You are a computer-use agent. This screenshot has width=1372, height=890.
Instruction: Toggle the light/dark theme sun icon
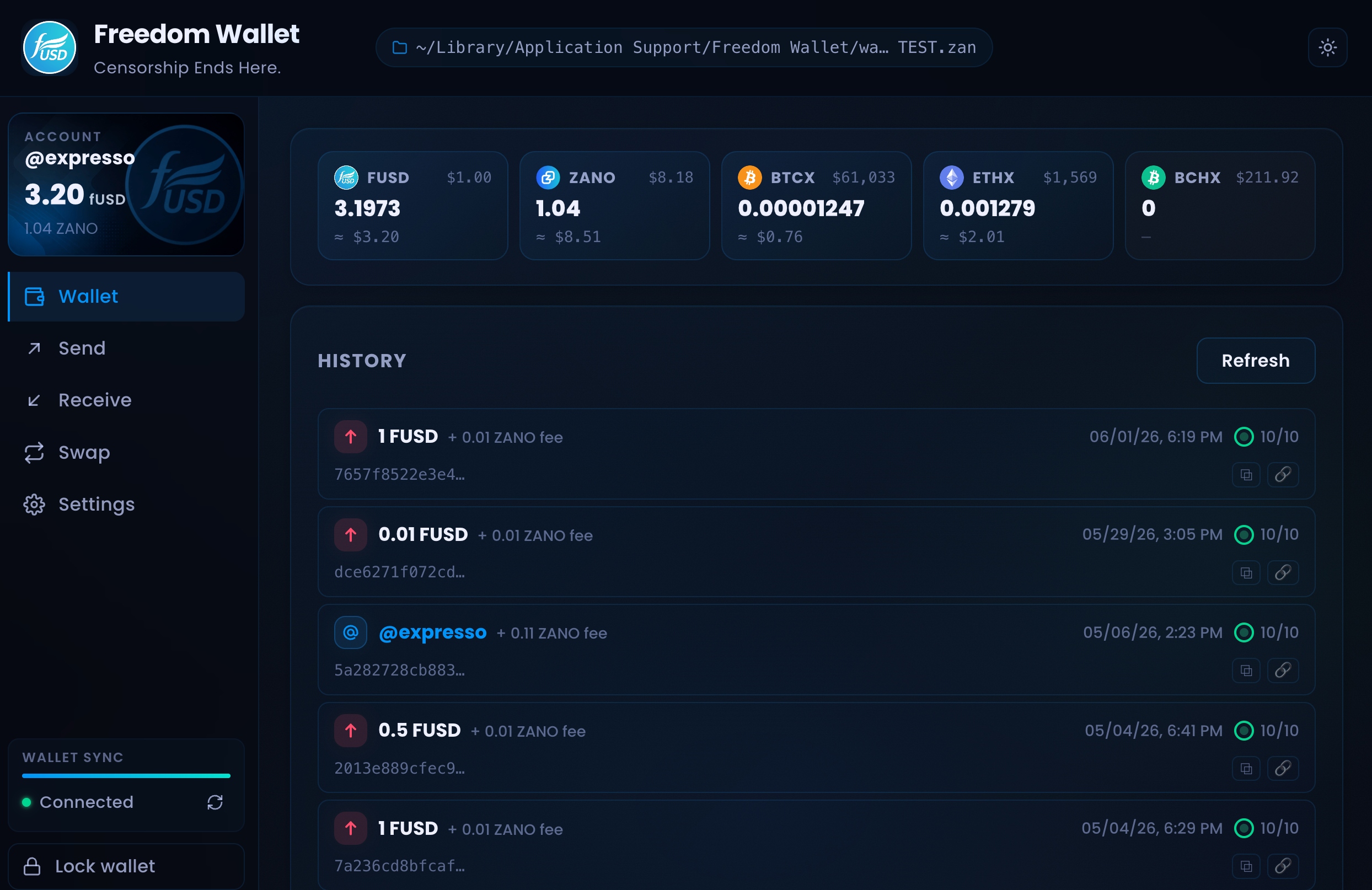(1328, 47)
